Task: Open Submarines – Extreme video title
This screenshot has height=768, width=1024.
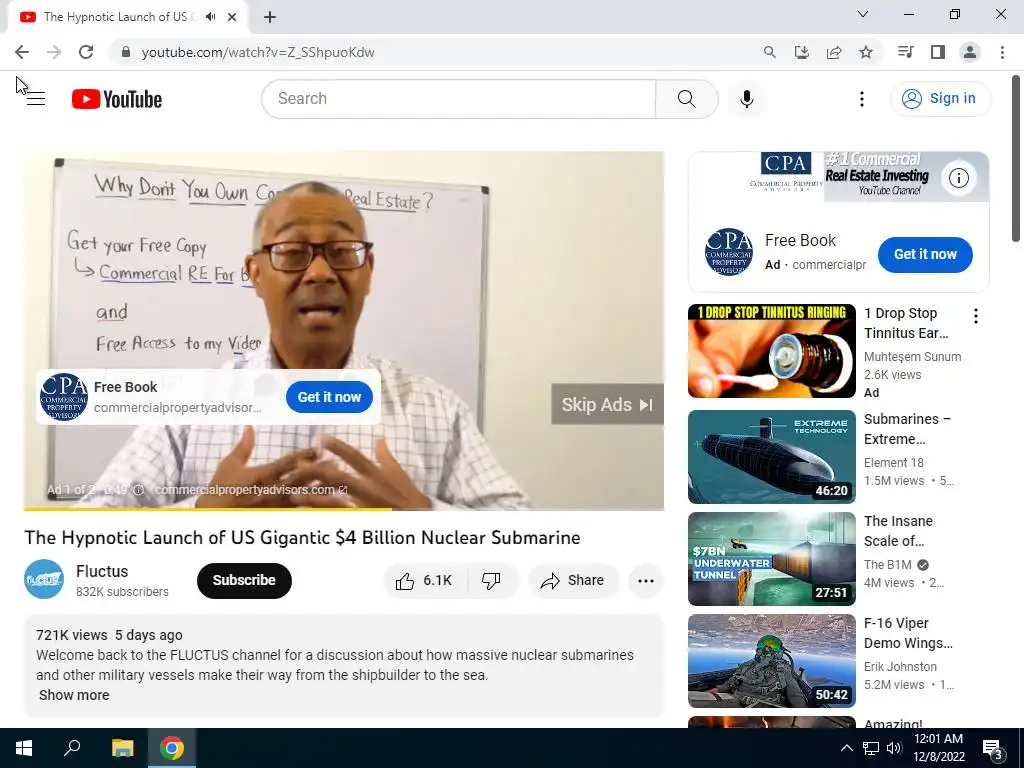Action: [x=907, y=429]
